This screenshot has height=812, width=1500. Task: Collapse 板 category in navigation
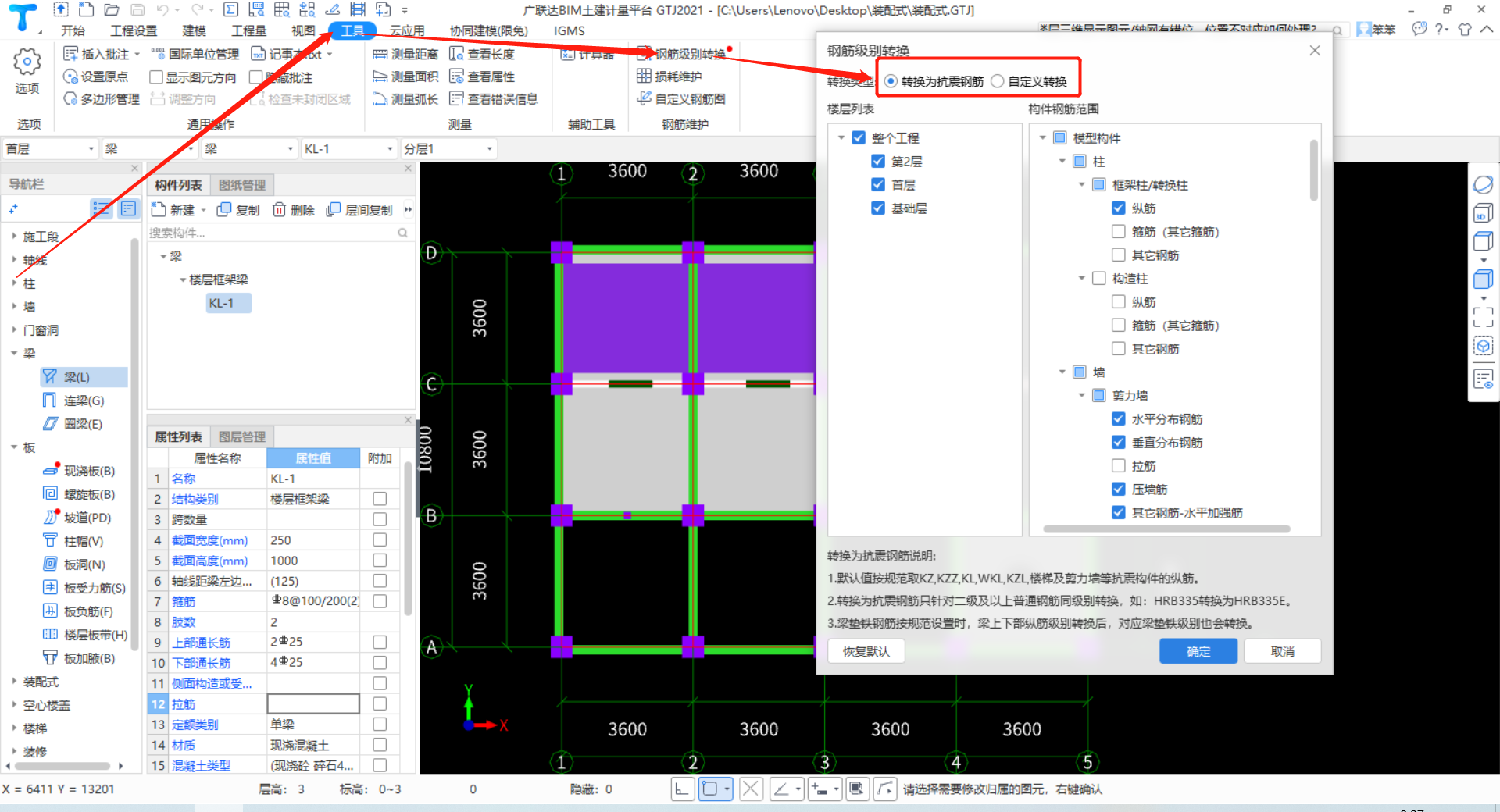(x=14, y=447)
